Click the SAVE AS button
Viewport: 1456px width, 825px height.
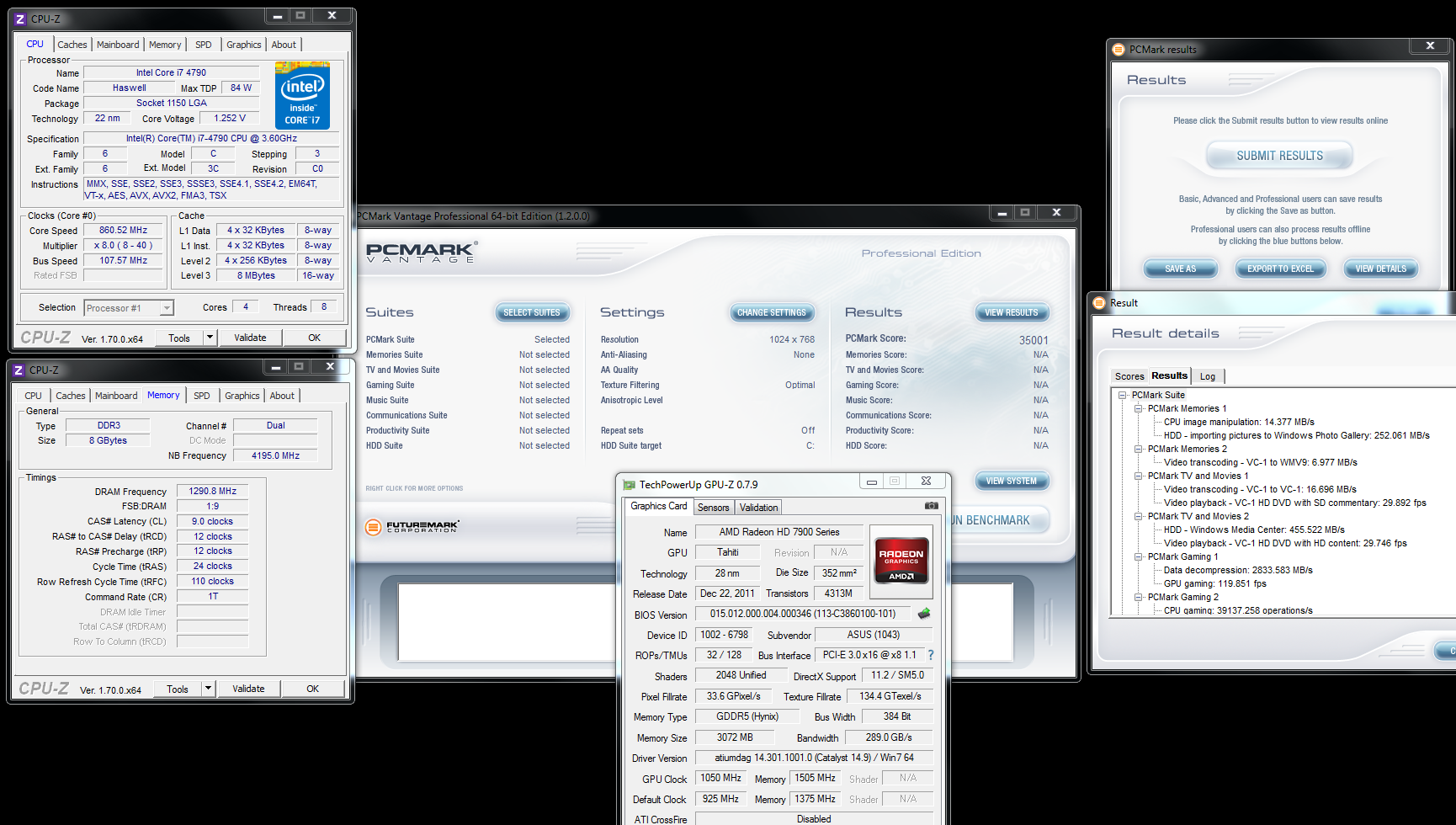tap(1180, 269)
